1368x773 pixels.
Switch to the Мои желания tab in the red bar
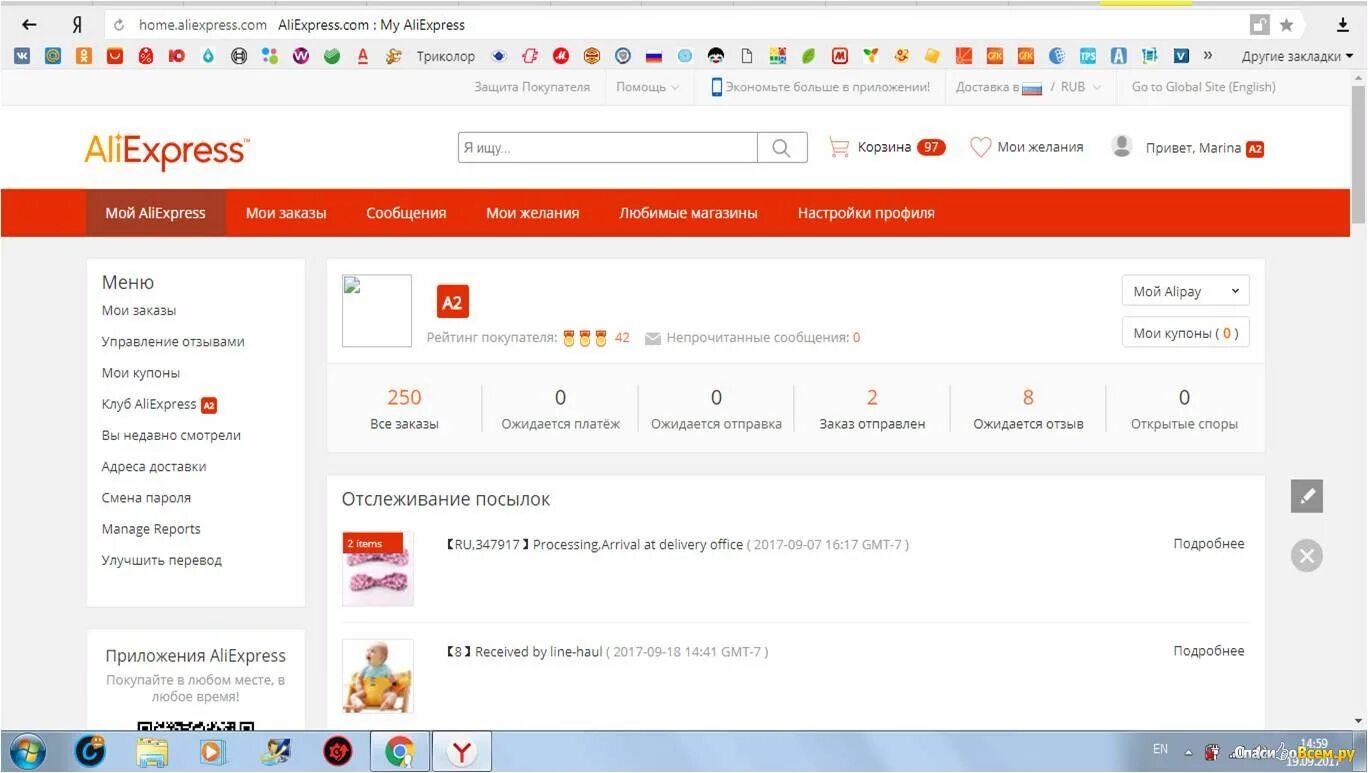(x=532, y=213)
